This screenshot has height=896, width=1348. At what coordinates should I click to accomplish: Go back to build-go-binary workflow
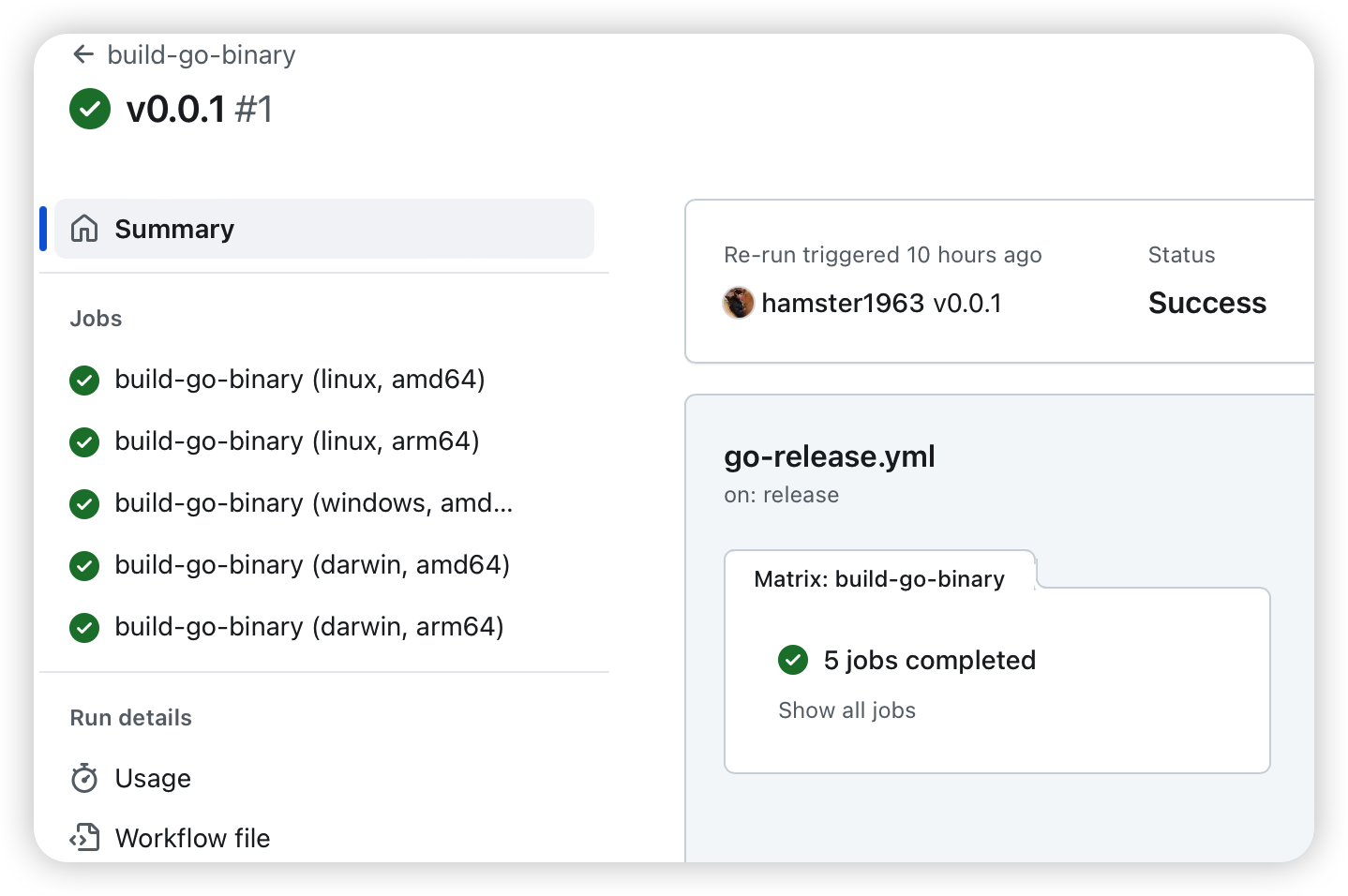point(201,54)
